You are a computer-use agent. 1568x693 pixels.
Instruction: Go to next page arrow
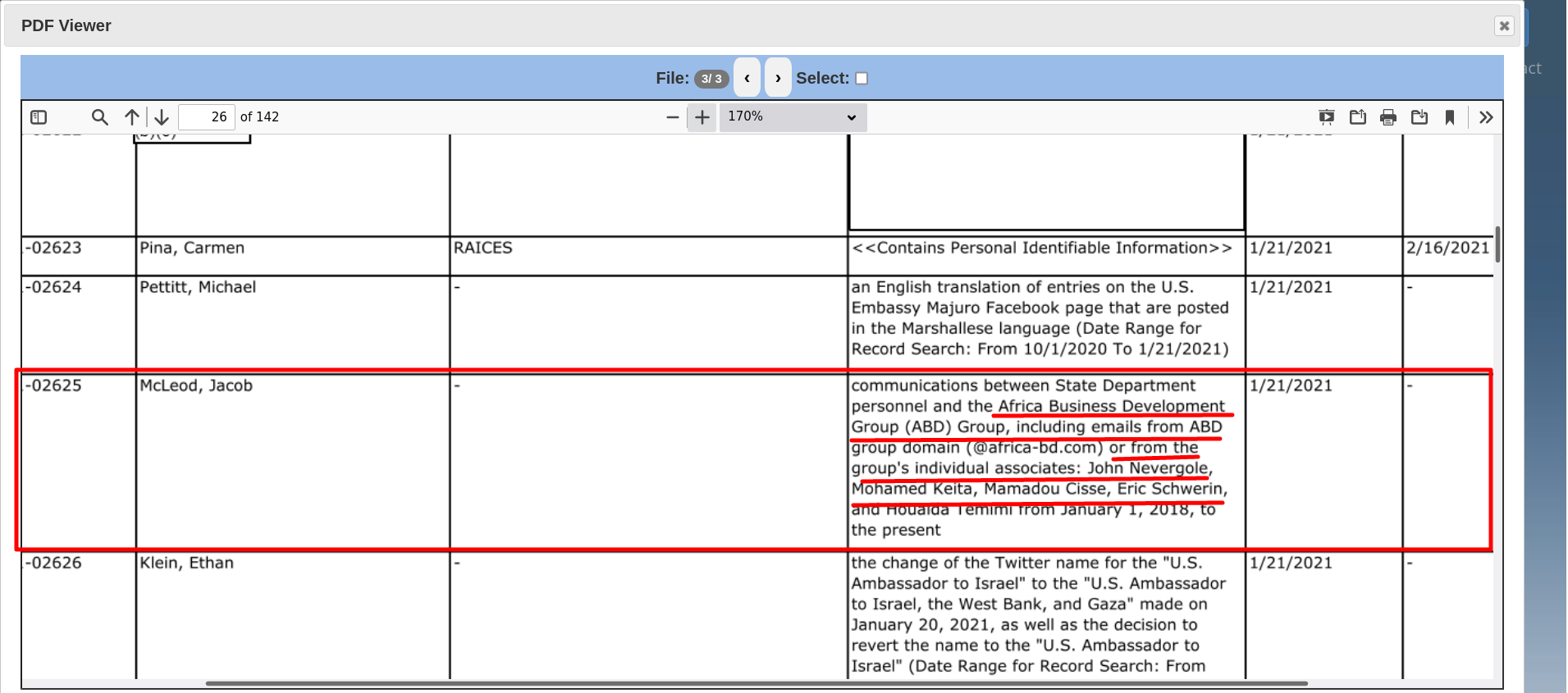[x=162, y=117]
